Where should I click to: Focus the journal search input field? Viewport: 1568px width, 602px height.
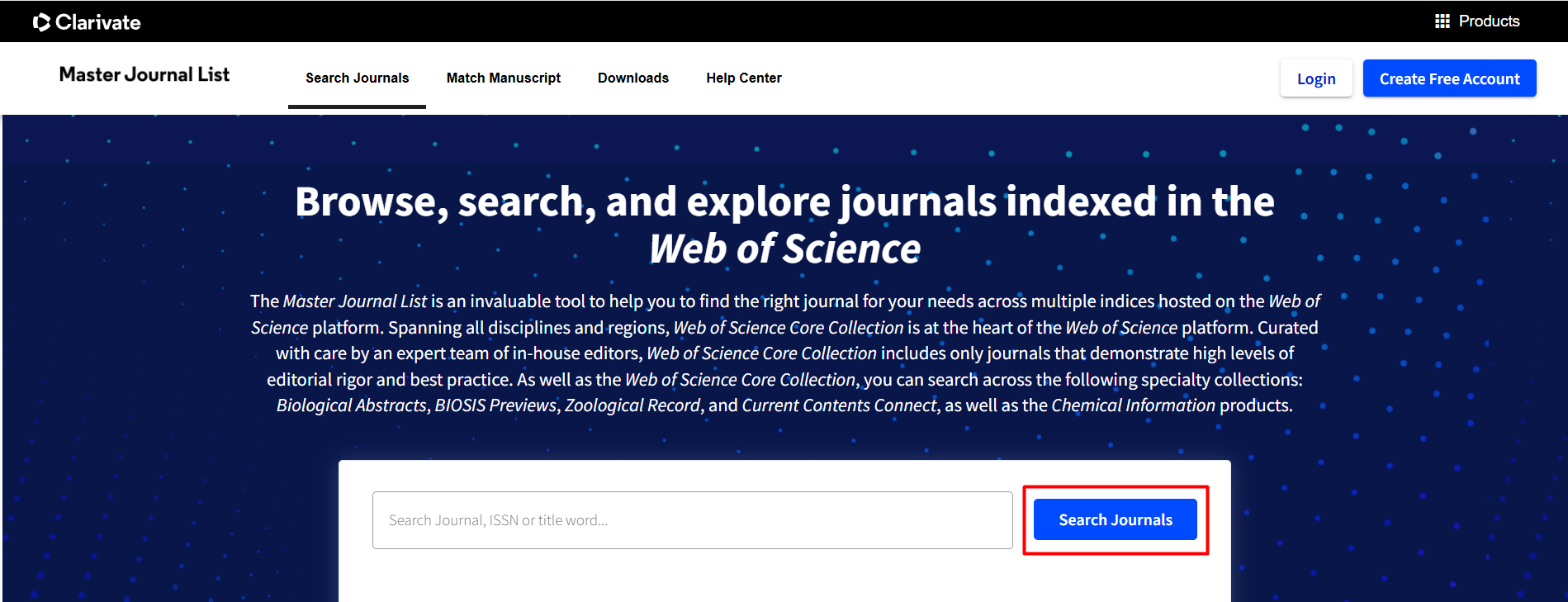click(x=692, y=520)
